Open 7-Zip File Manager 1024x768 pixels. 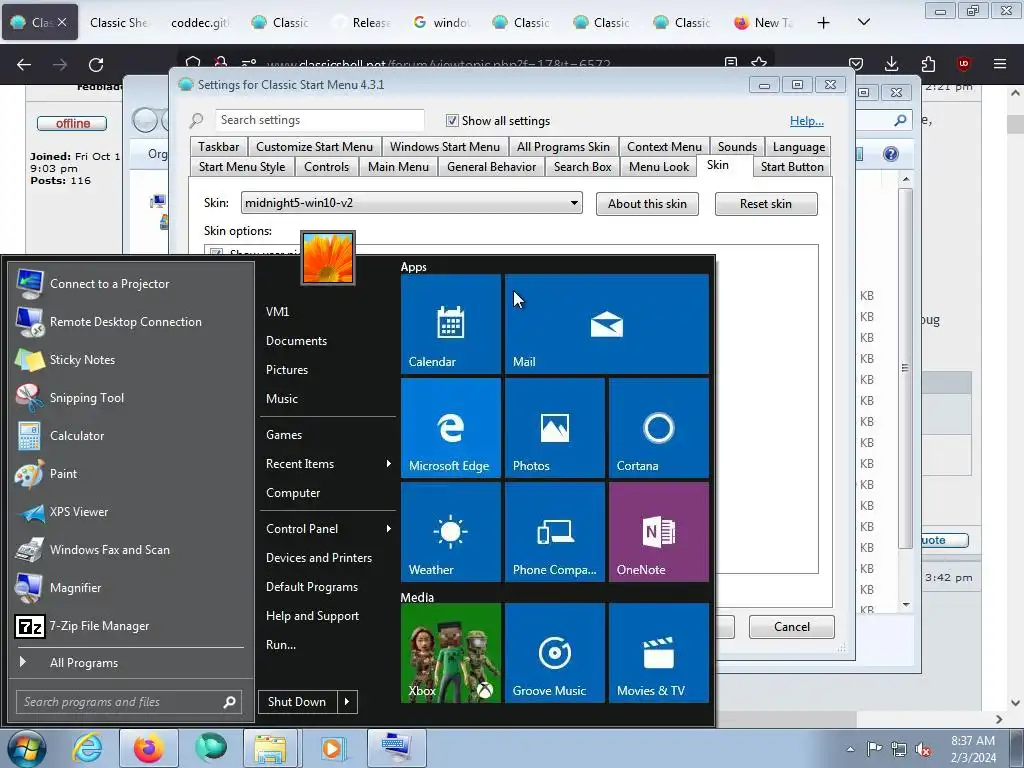(129, 626)
